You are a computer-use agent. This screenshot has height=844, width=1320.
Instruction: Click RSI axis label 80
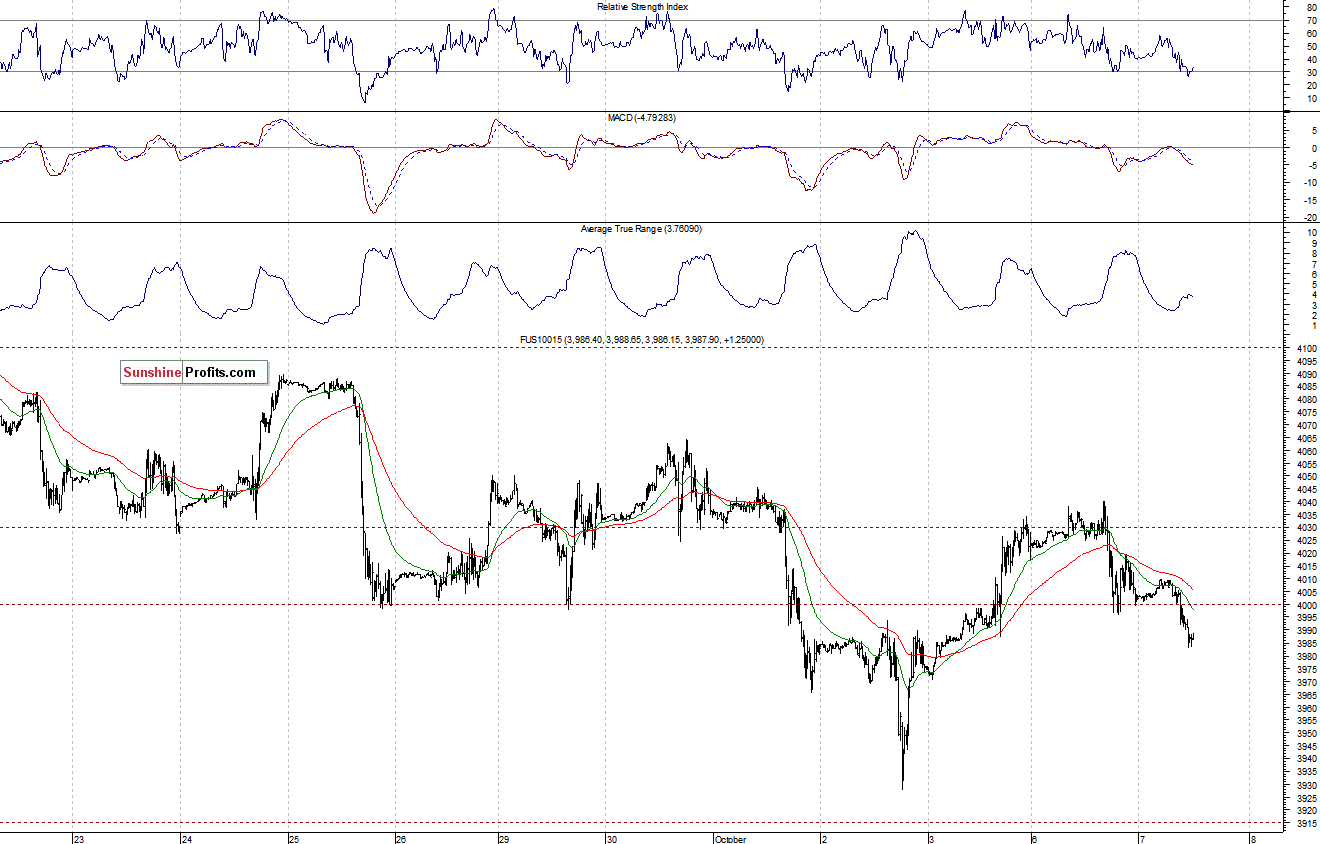click(1311, 8)
